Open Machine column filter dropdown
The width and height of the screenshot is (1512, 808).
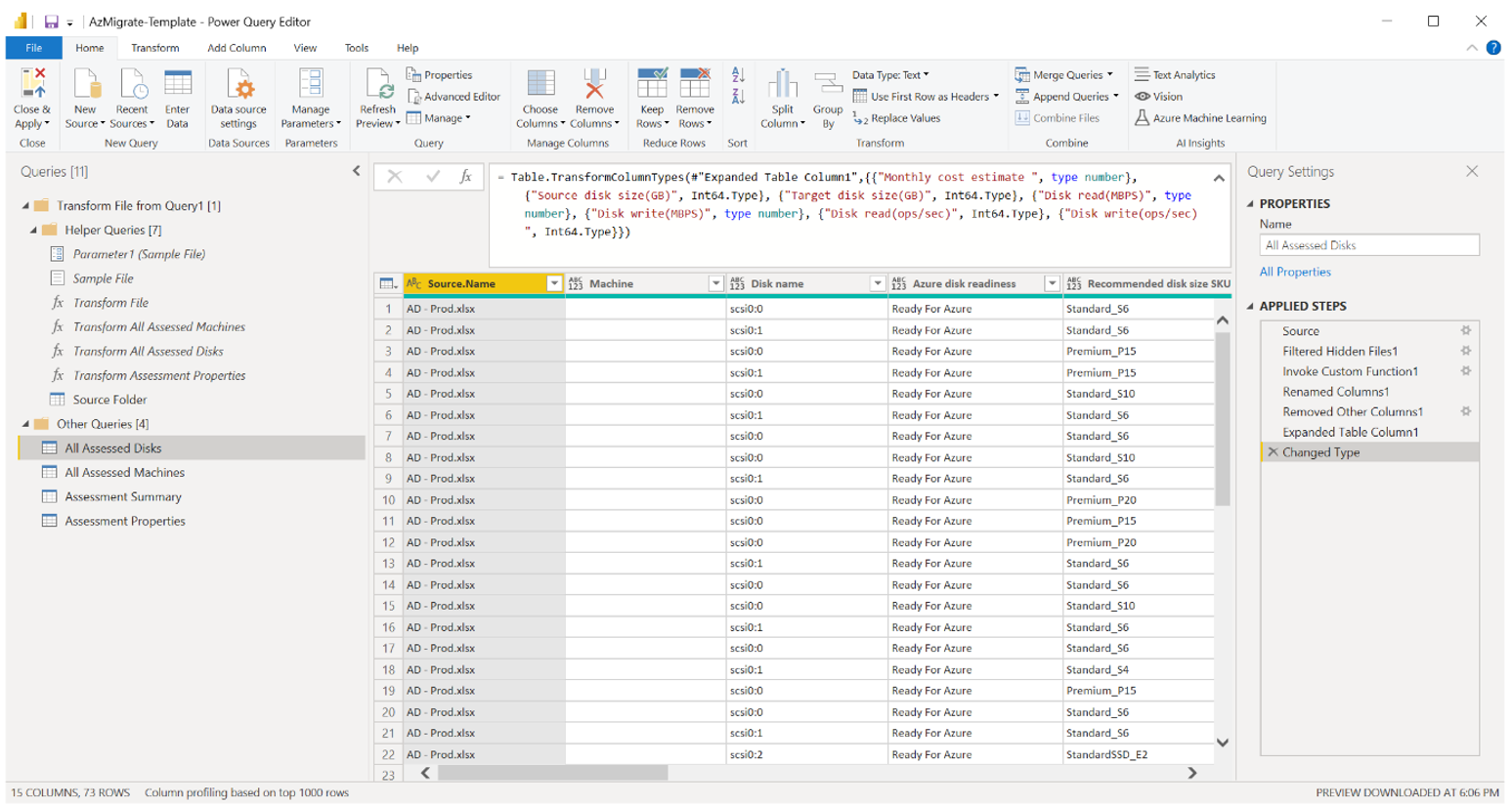point(715,283)
